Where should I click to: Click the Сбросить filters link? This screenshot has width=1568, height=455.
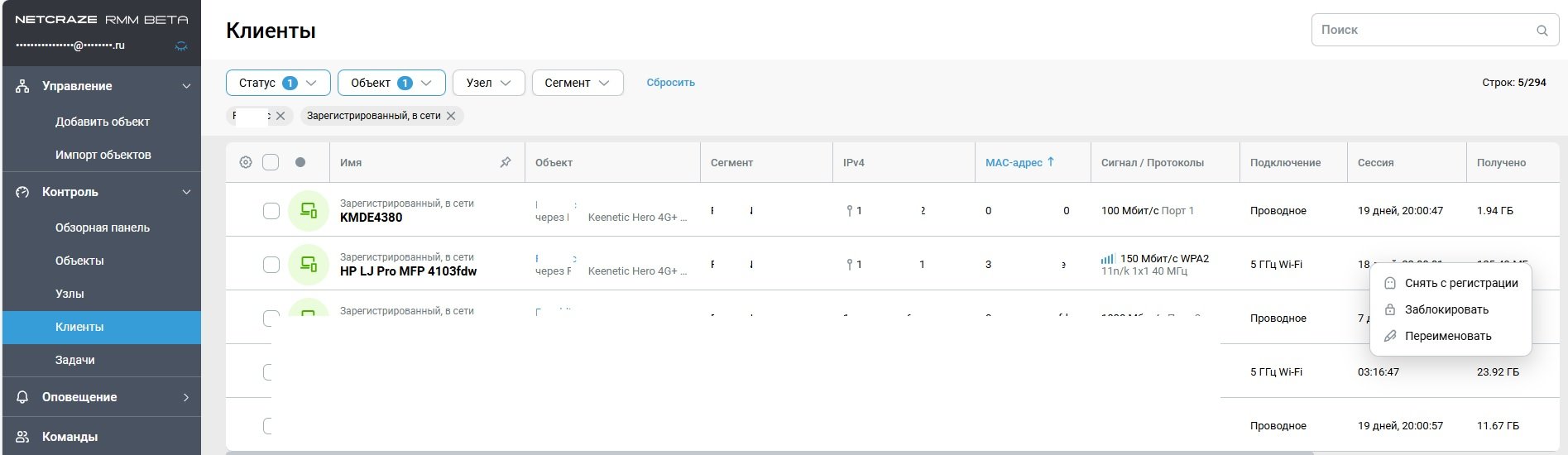click(x=670, y=83)
